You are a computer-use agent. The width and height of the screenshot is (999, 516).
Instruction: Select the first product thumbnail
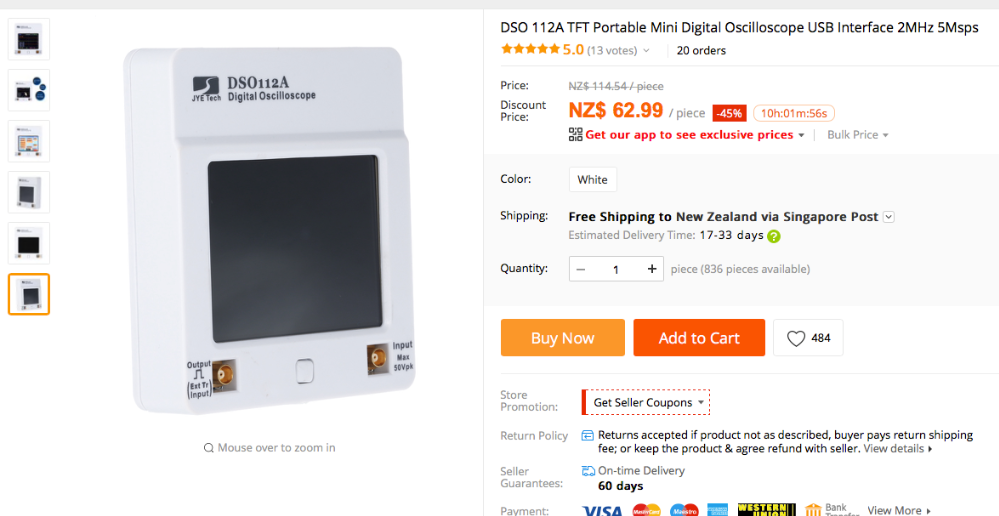29,39
